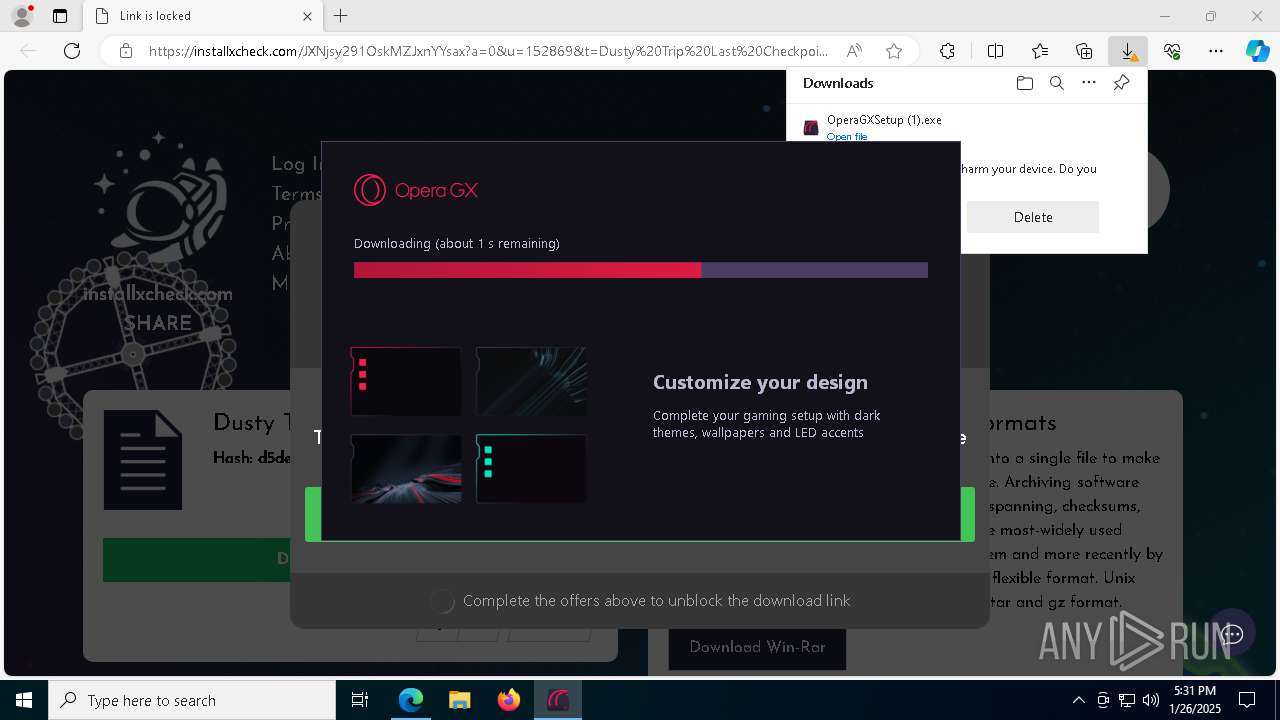This screenshot has width=1280, height=720.
Task: Search downloads with magnifier icon
Action: [x=1056, y=83]
